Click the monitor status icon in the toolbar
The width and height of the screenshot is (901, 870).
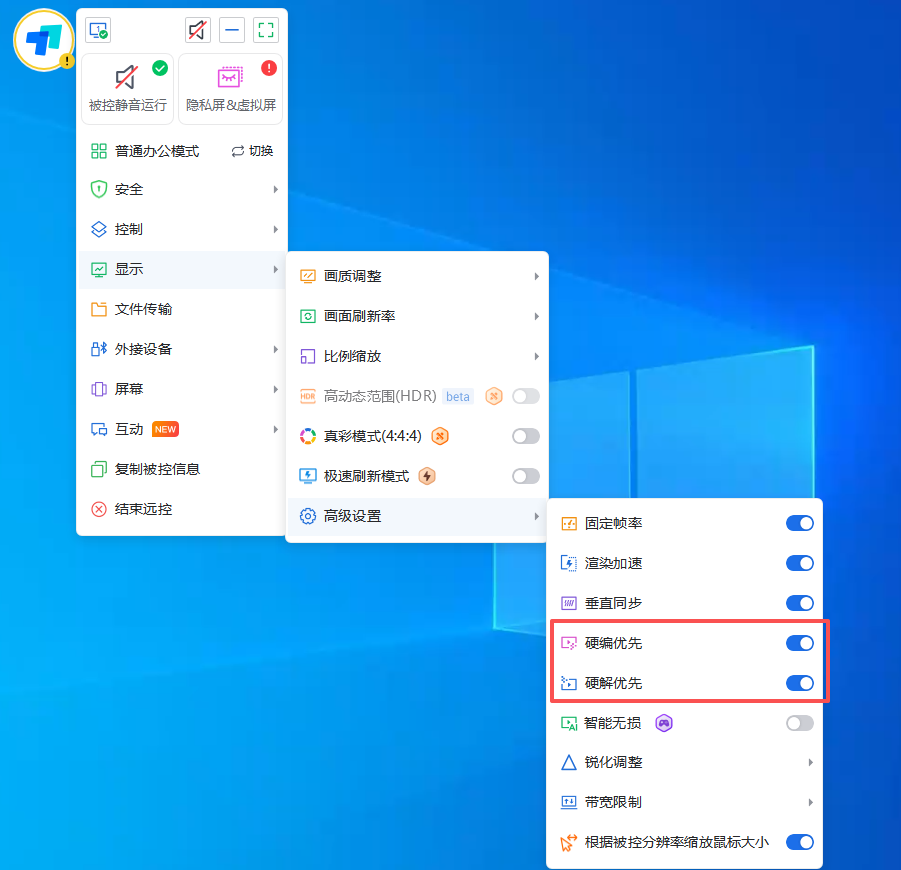tap(98, 30)
